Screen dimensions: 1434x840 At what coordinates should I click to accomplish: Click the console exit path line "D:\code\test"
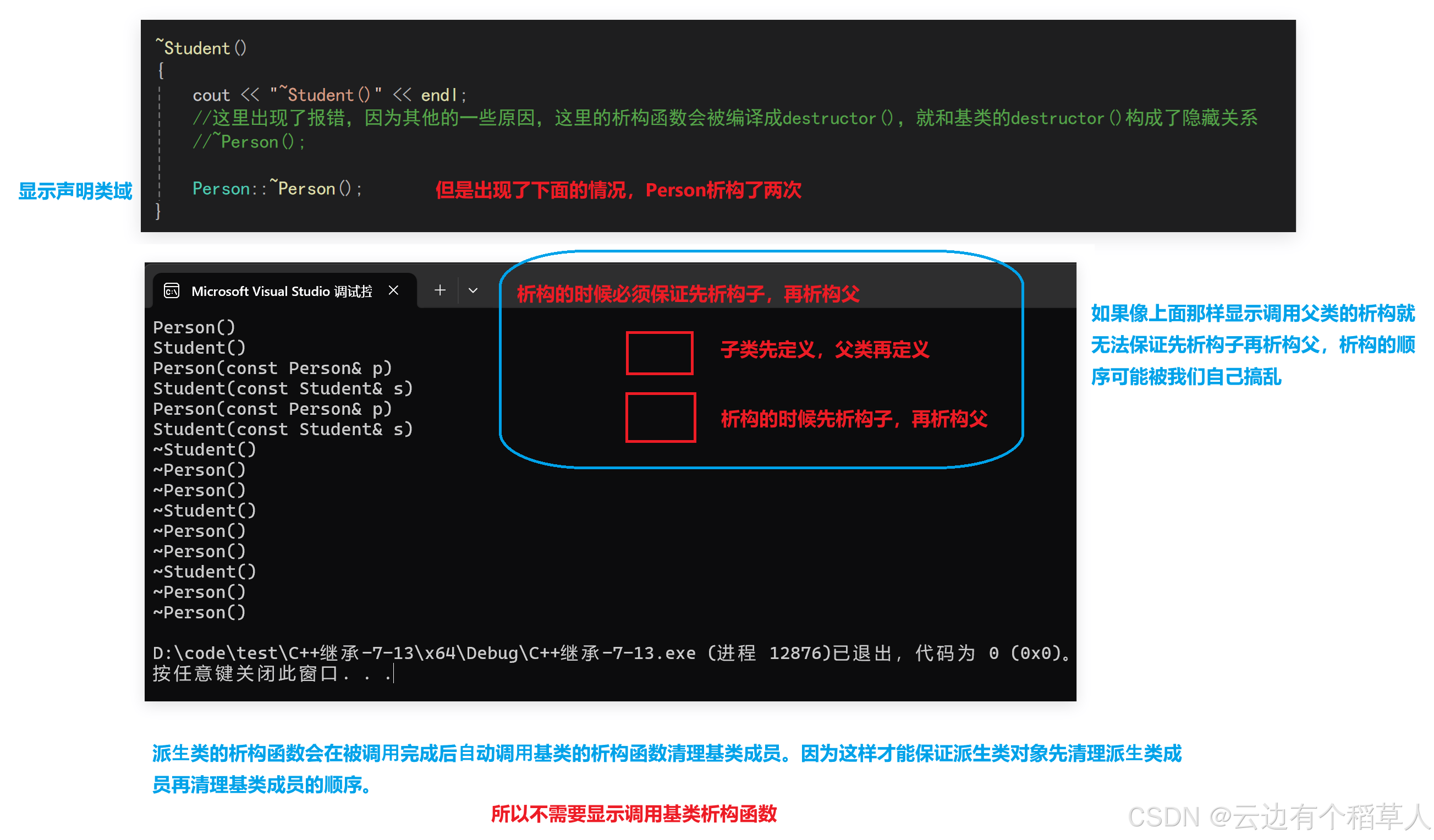[611, 653]
